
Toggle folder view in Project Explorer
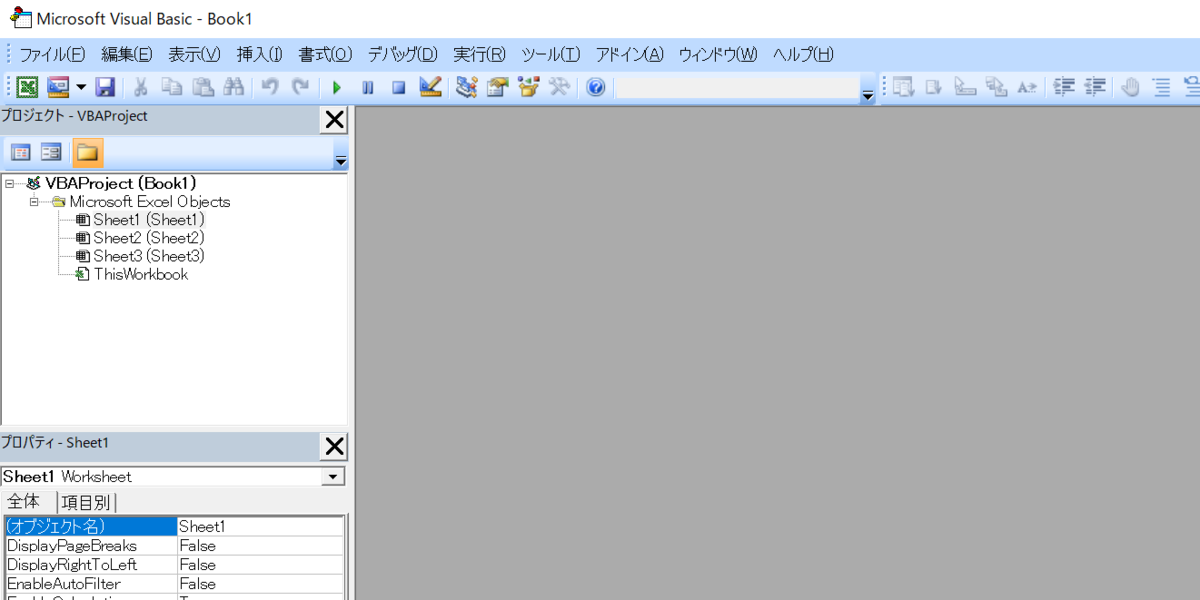point(86,151)
